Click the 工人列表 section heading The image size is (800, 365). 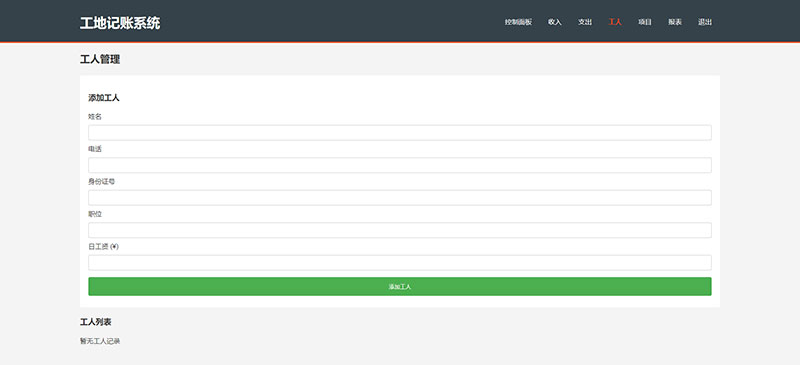pos(96,322)
